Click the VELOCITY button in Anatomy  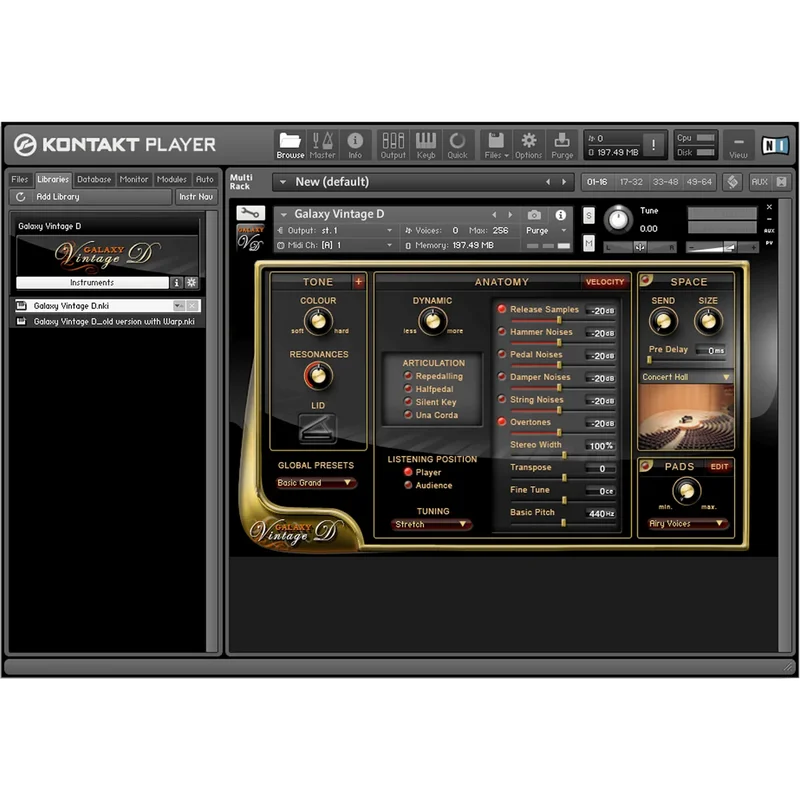click(x=605, y=282)
